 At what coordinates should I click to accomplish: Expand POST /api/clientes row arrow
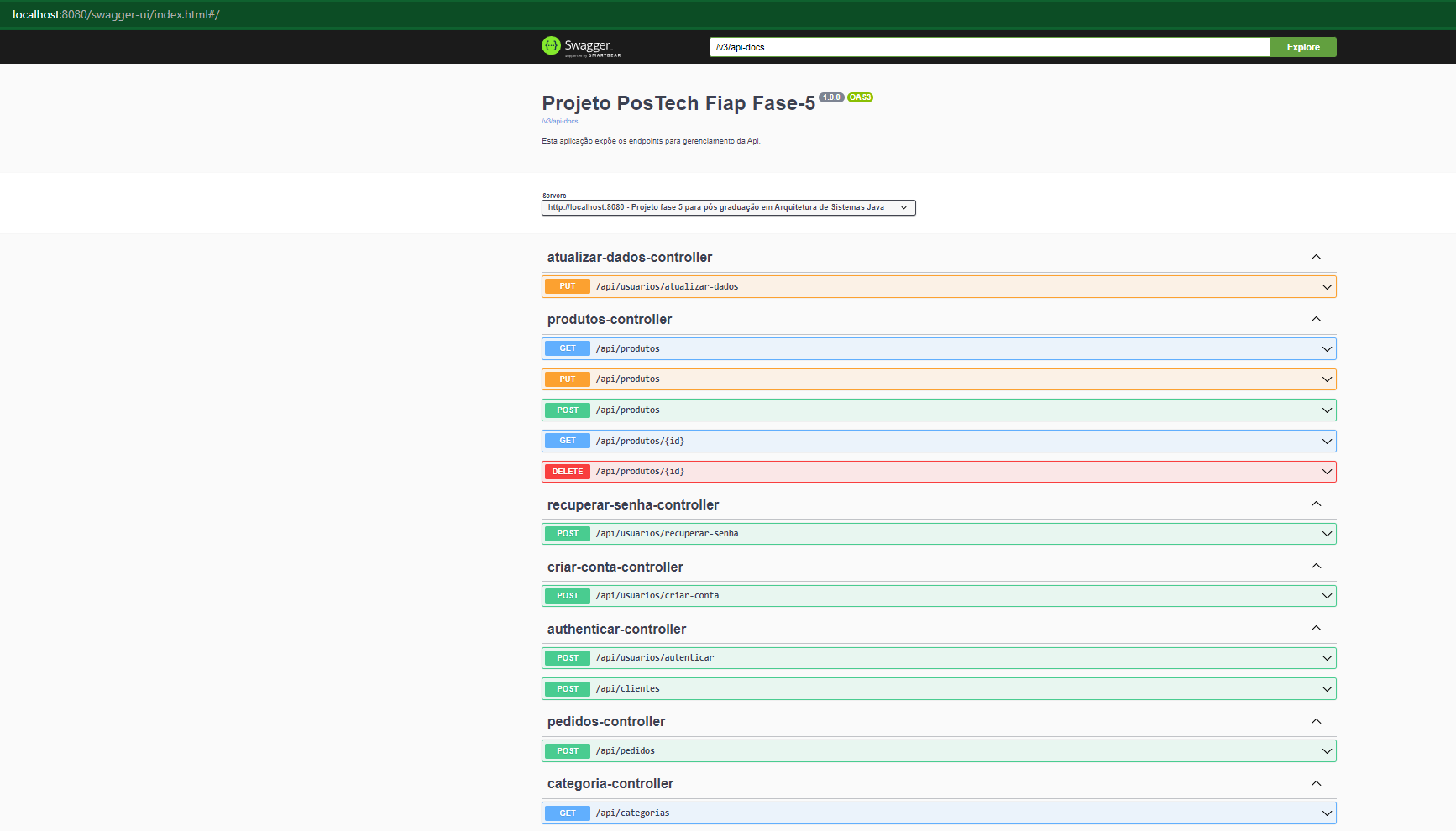pos(1327,689)
